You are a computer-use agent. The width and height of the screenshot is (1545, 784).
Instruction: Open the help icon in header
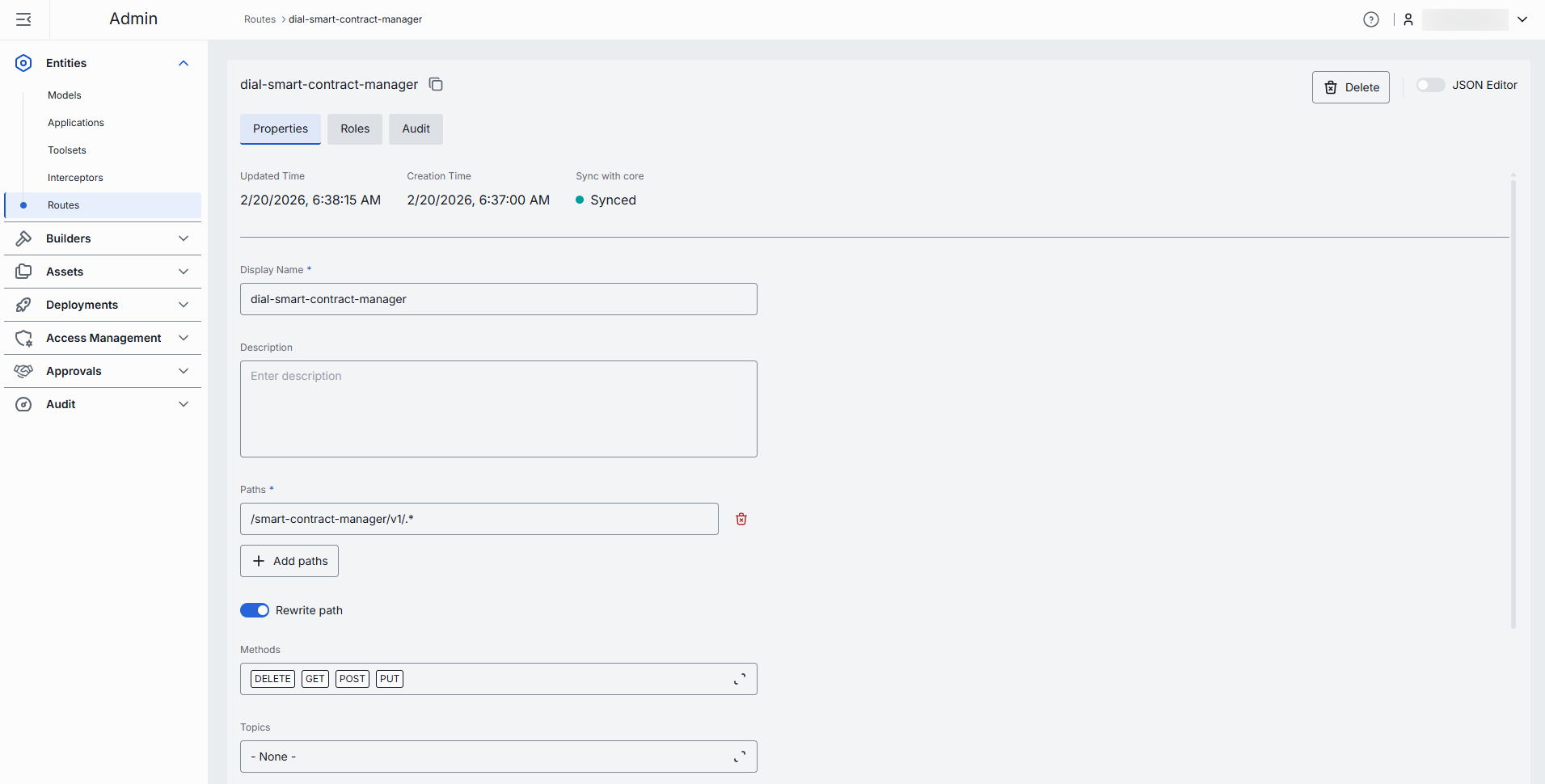1370,19
